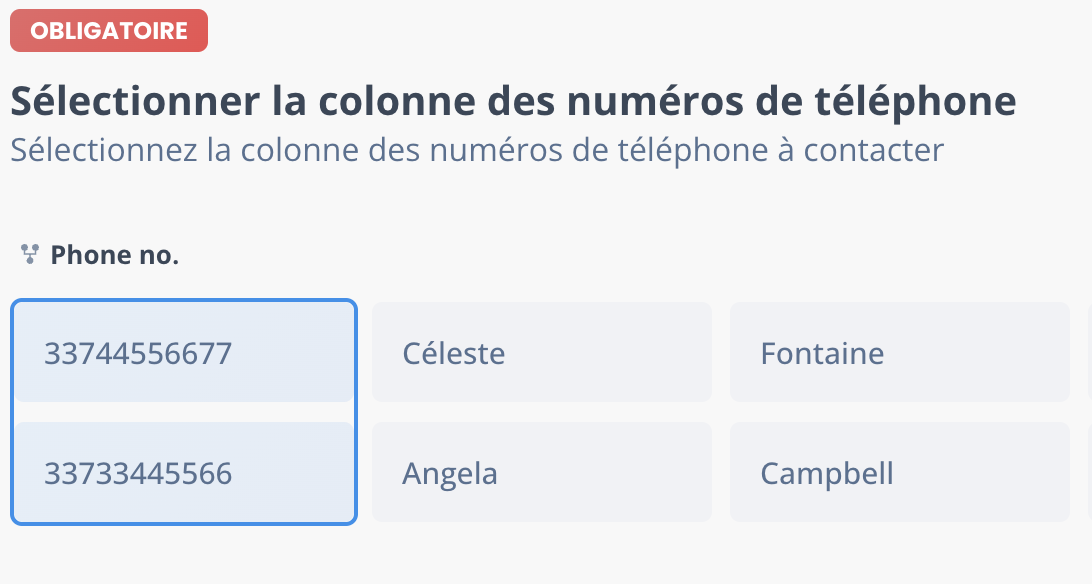Select the cell with number 33744556677
The image size is (1092, 584).
184,352
